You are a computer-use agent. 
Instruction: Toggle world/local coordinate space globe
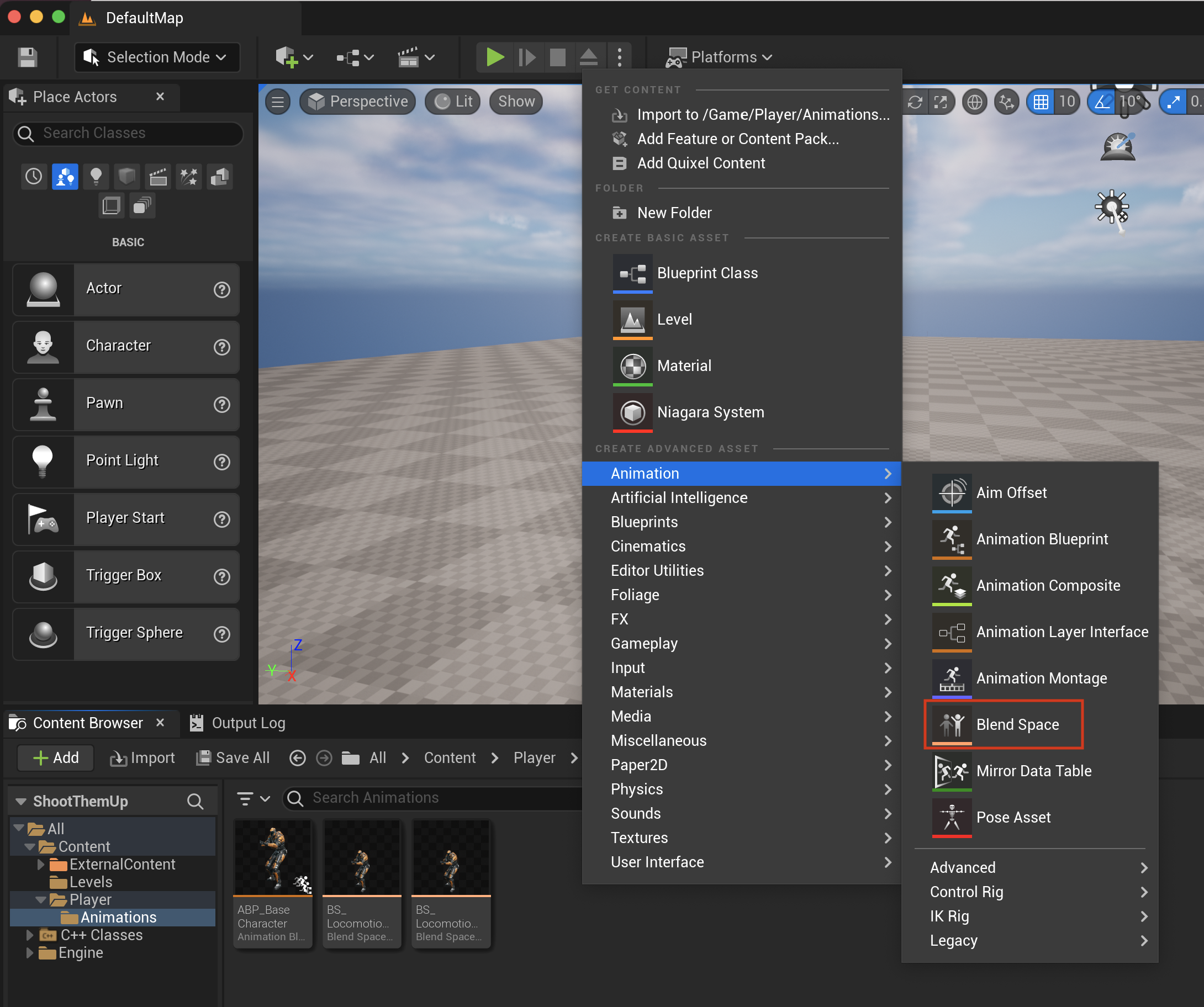click(975, 102)
